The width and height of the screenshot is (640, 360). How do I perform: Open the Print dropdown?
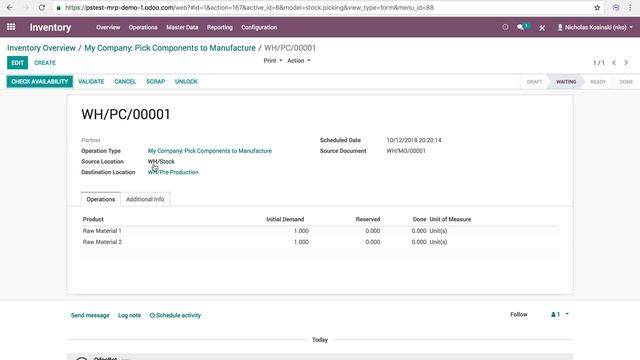(x=273, y=60)
